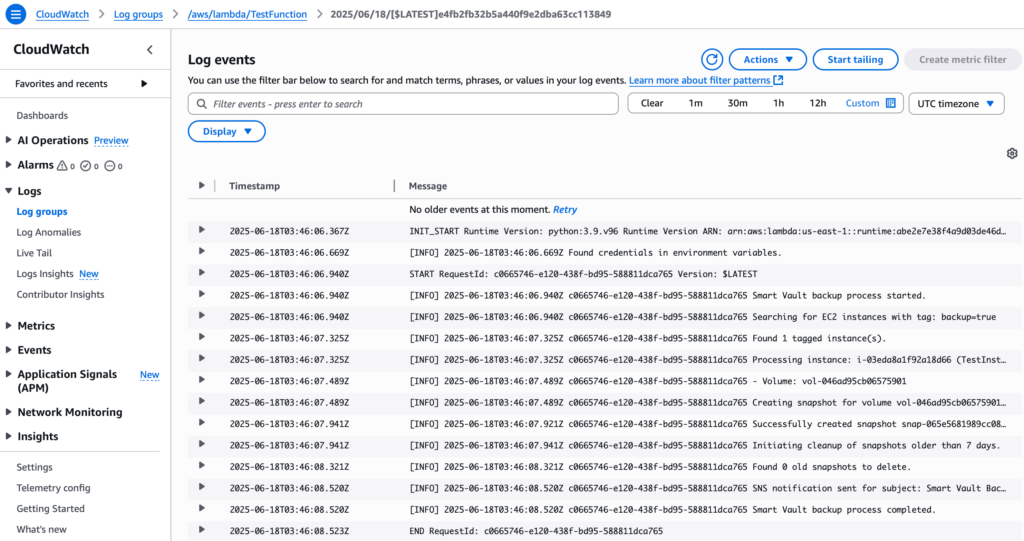This screenshot has height=541, width=1024.
Task: Open the UTC timezone dropdown
Action: pyautogui.click(x=955, y=103)
